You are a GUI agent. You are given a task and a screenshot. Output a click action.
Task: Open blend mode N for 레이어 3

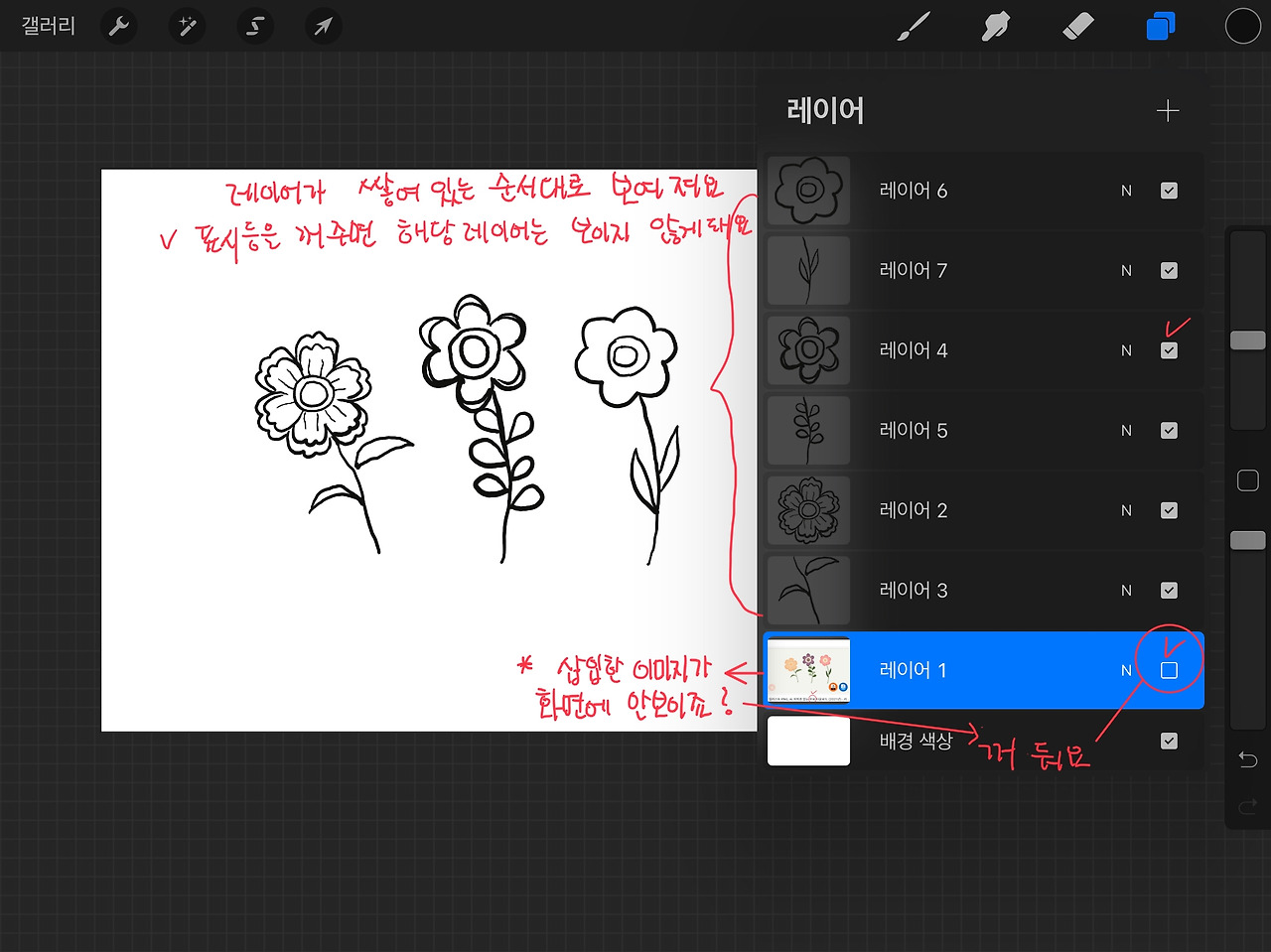1126,591
